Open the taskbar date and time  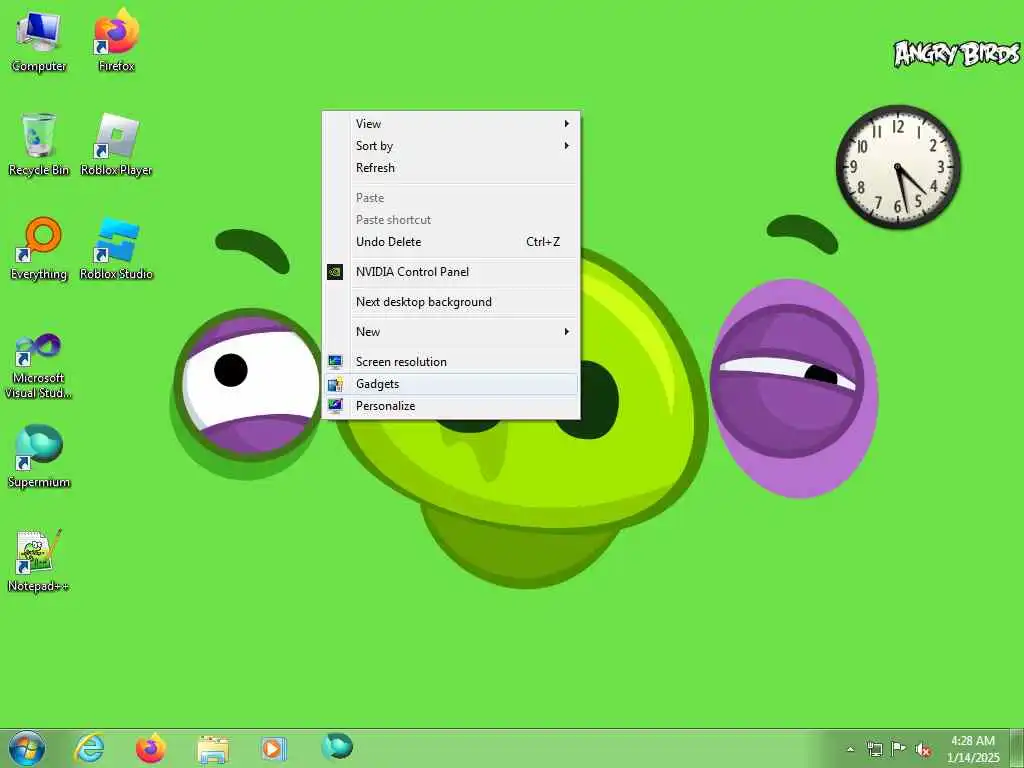pyautogui.click(x=973, y=749)
